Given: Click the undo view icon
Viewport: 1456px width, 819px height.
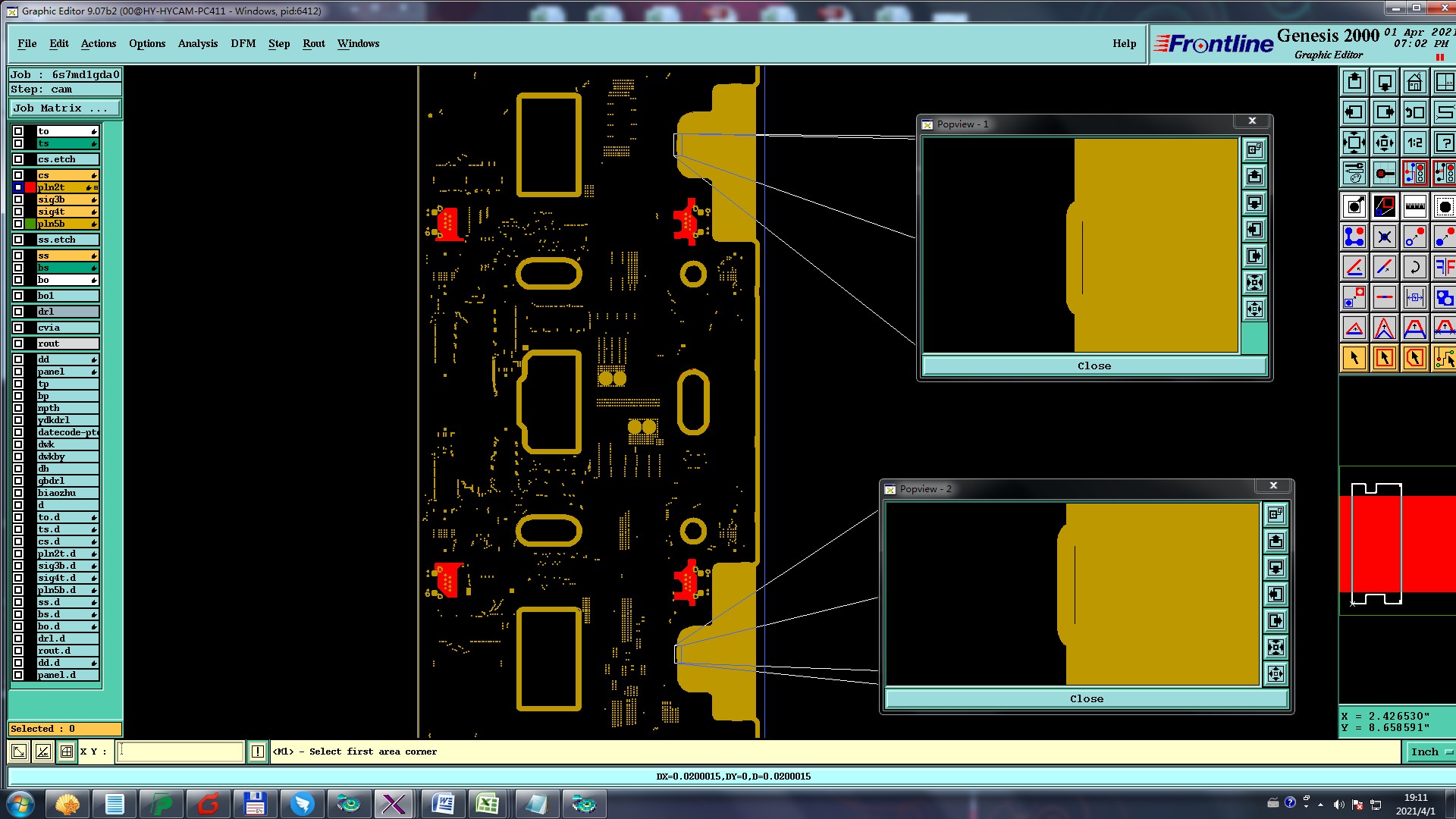Looking at the screenshot, I should click(x=1414, y=112).
